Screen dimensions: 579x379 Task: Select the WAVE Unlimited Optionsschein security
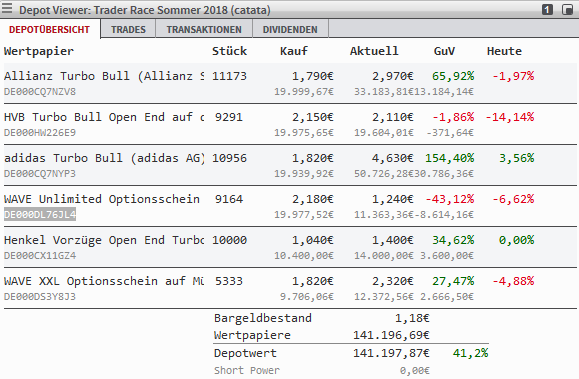pos(102,199)
